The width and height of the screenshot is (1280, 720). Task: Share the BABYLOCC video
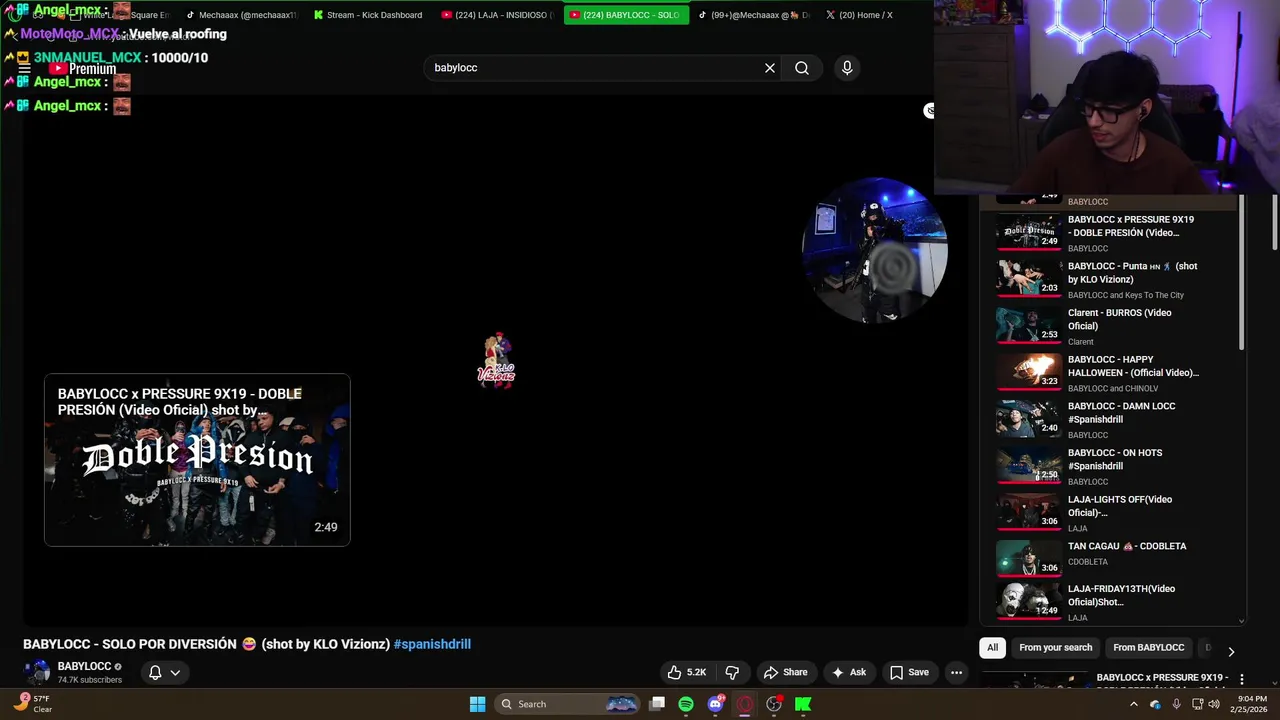coord(785,672)
